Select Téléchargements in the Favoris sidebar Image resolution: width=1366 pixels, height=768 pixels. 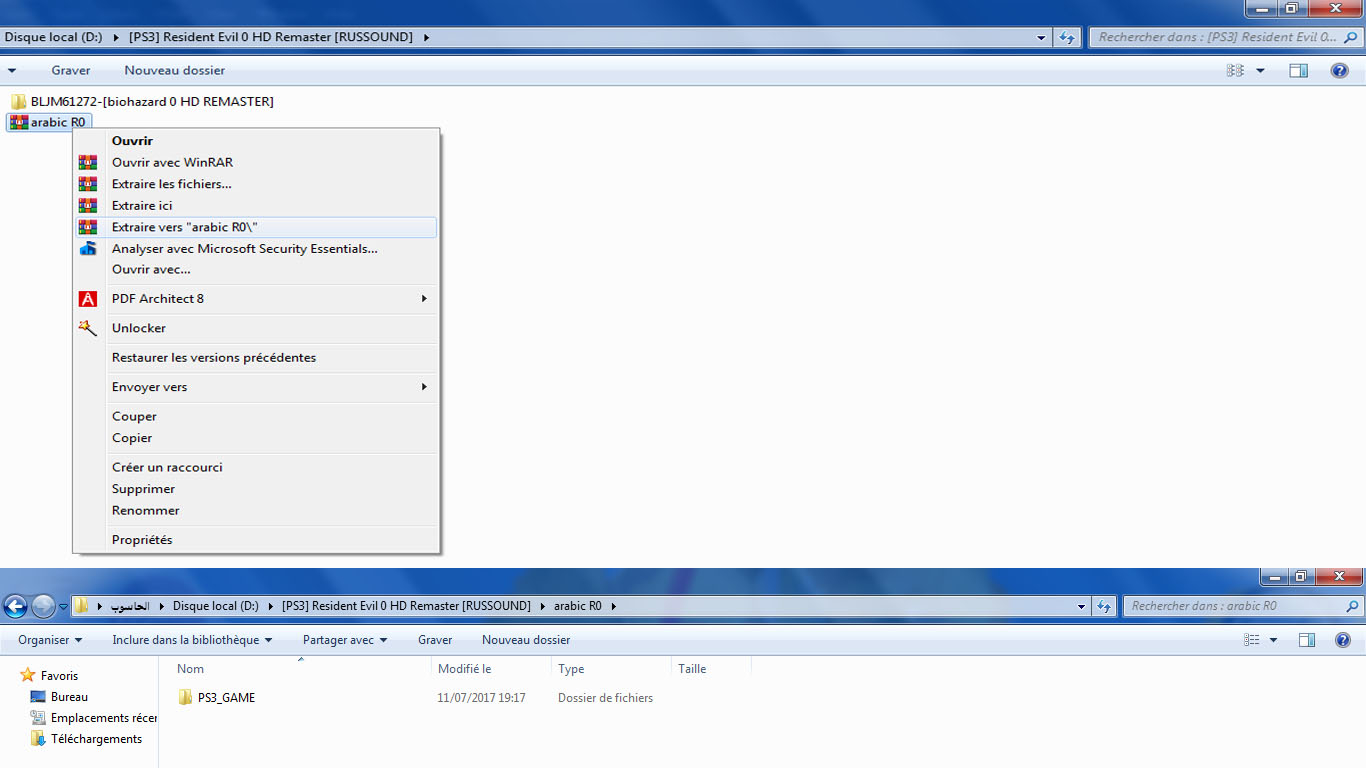[x=96, y=739]
